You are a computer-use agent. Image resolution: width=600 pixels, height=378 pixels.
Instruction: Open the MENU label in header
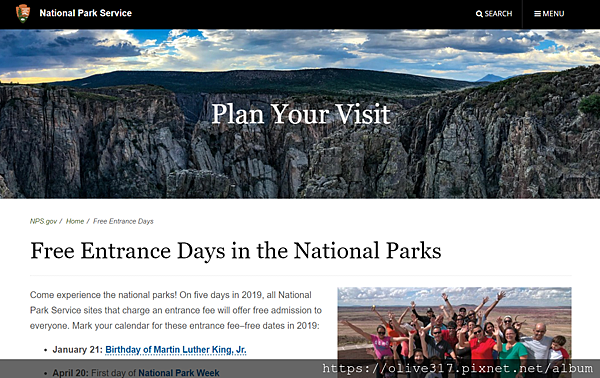click(x=553, y=14)
